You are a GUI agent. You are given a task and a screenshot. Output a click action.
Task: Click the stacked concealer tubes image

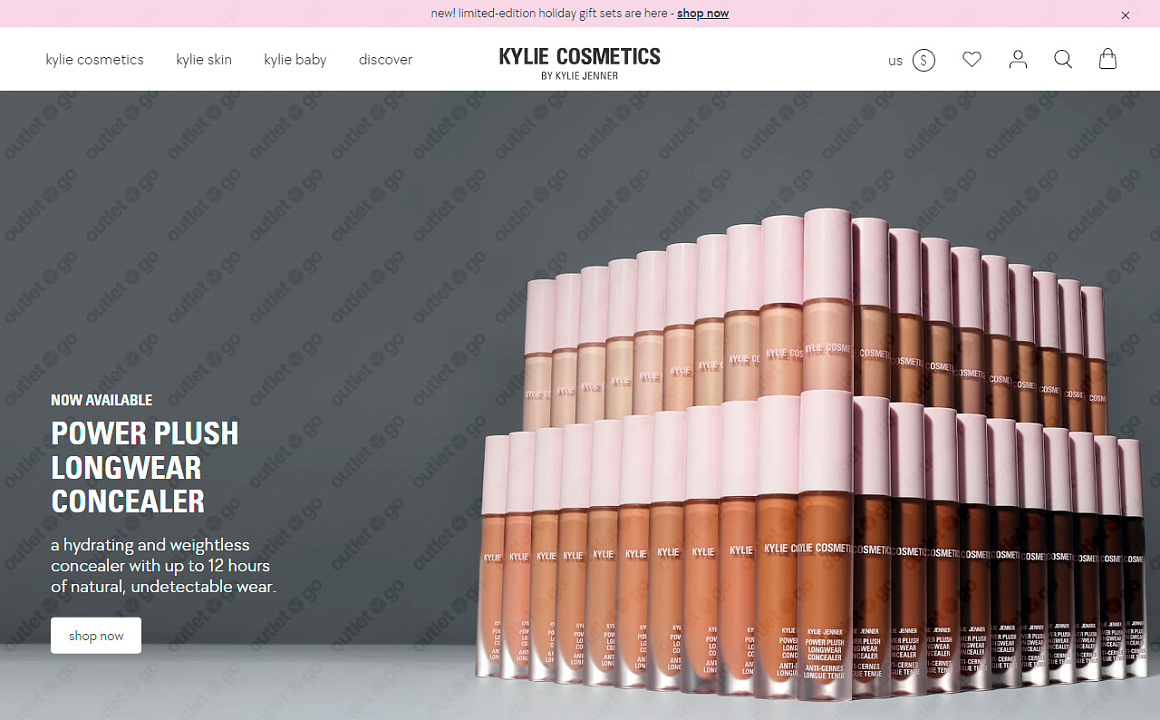tap(812, 455)
